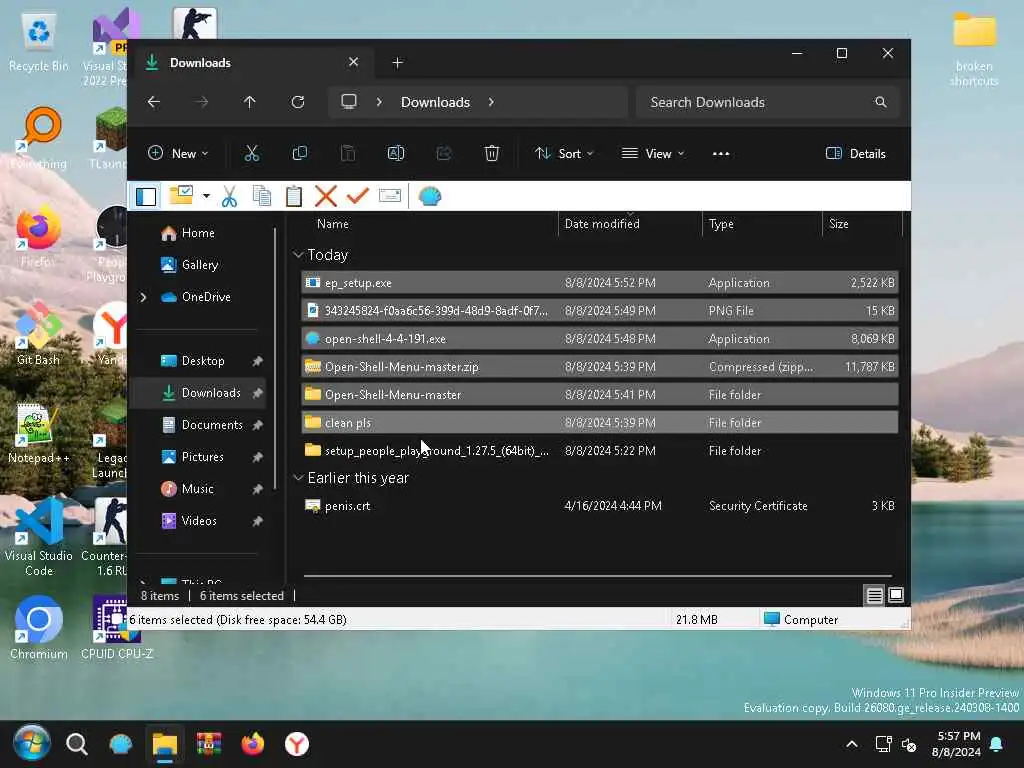Screen dimensions: 1024x768
Task: Add a new tab with plus button
Action: pyautogui.click(x=397, y=63)
